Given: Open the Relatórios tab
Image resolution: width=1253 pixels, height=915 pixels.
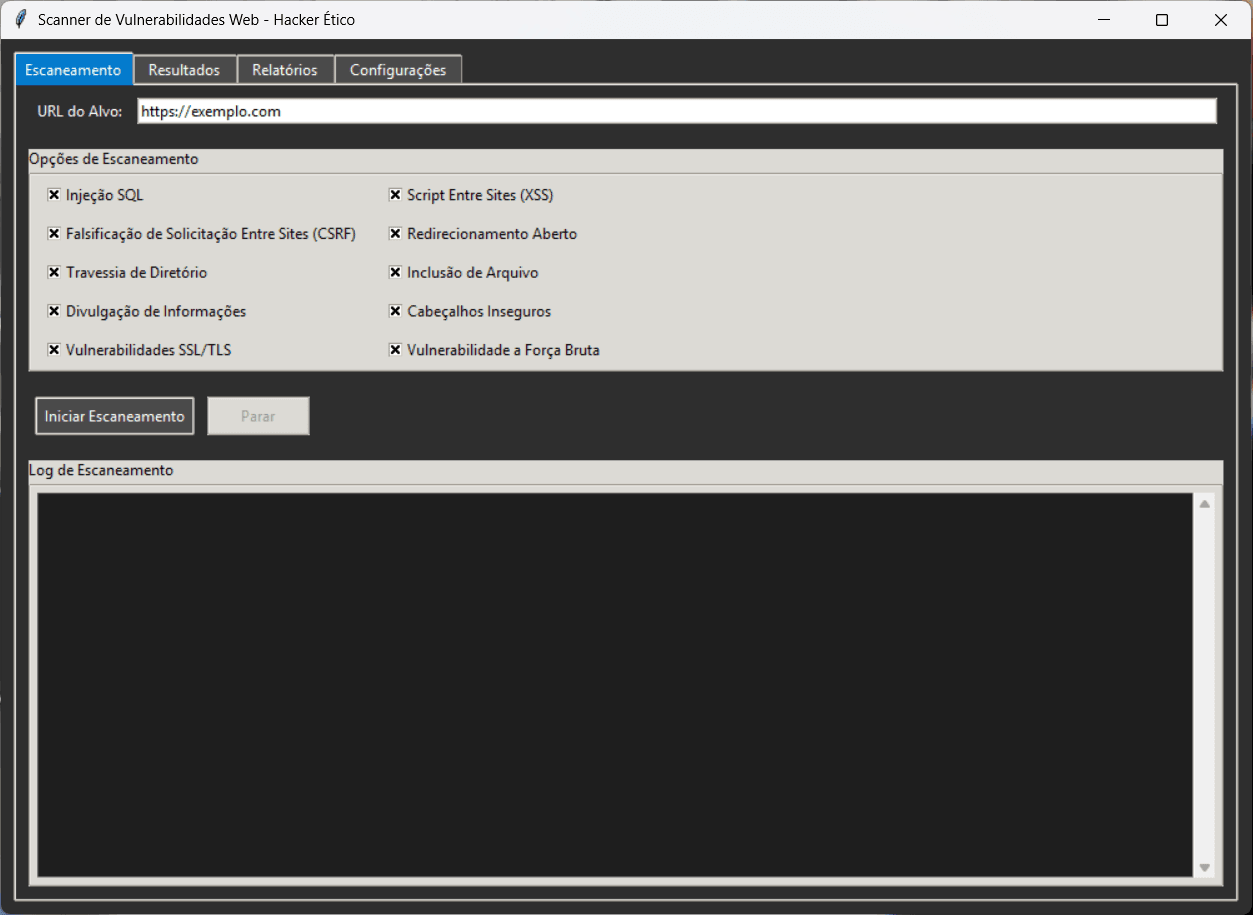Looking at the screenshot, I should 285,70.
